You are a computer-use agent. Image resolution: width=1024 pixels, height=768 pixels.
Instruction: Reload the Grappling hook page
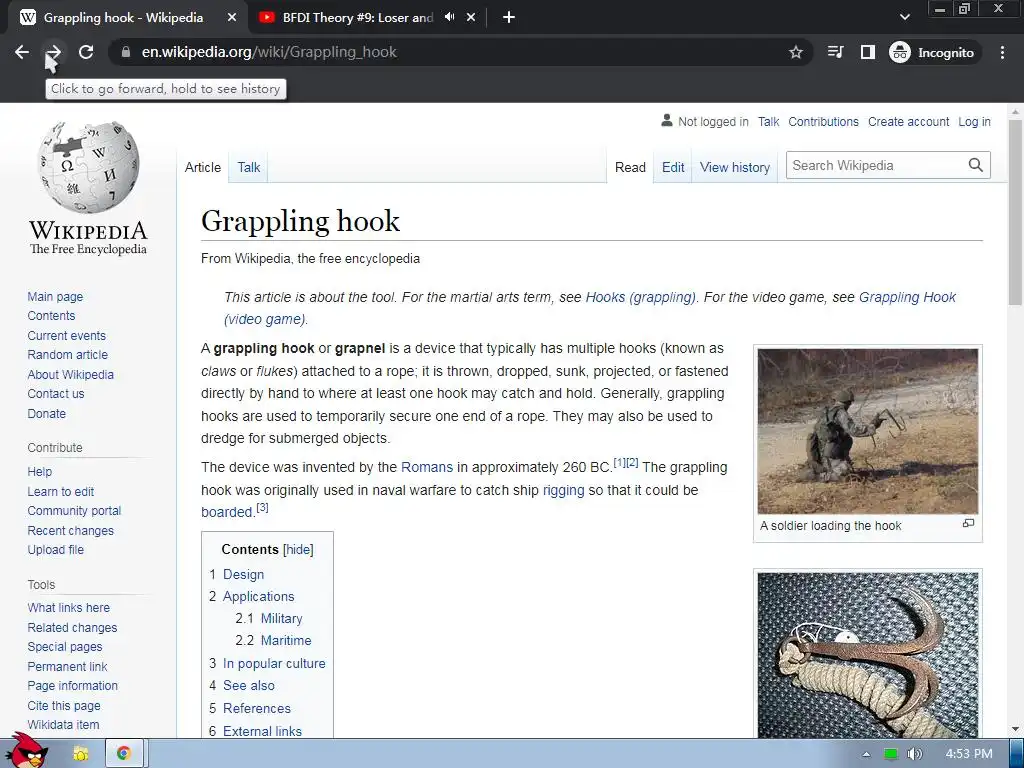[x=86, y=52]
